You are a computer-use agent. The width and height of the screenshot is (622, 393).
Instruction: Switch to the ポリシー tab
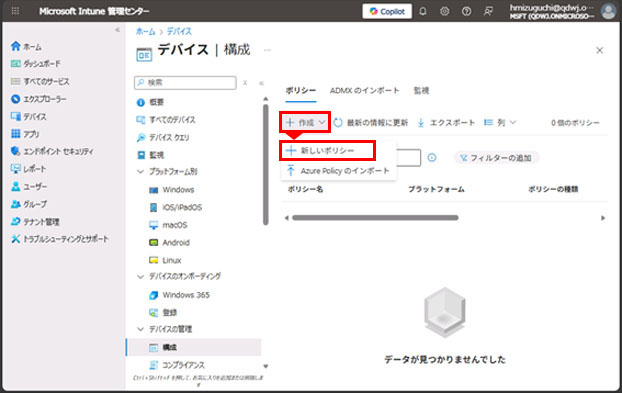[x=301, y=91]
